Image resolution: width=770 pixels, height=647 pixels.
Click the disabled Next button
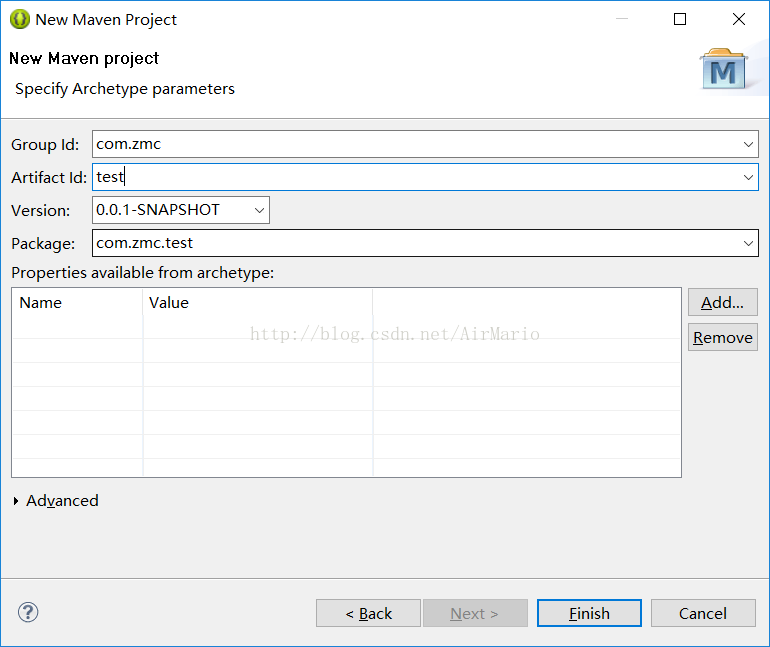pos(475,613)
